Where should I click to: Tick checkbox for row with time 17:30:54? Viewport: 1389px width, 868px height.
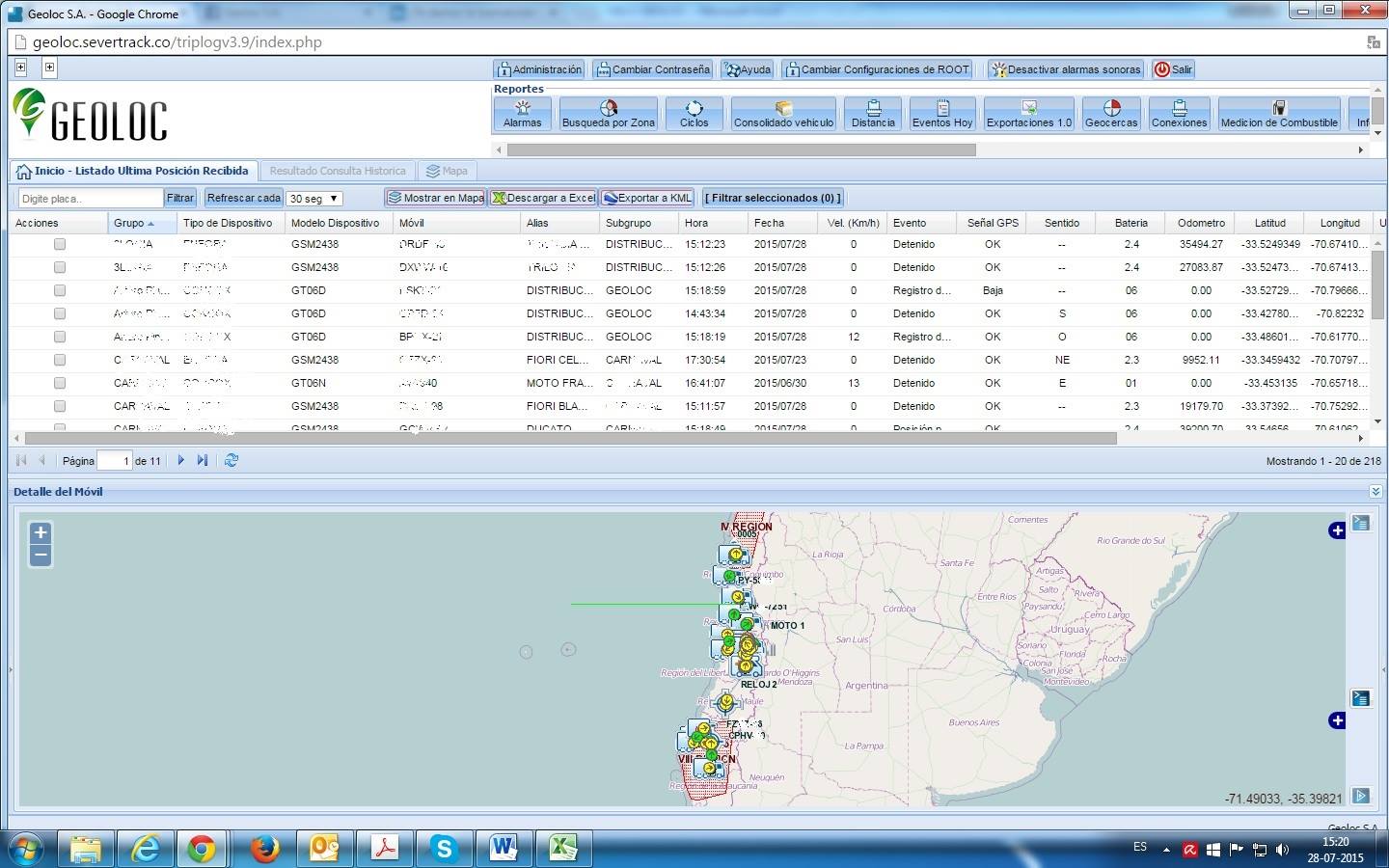click(x=60, y=360)
